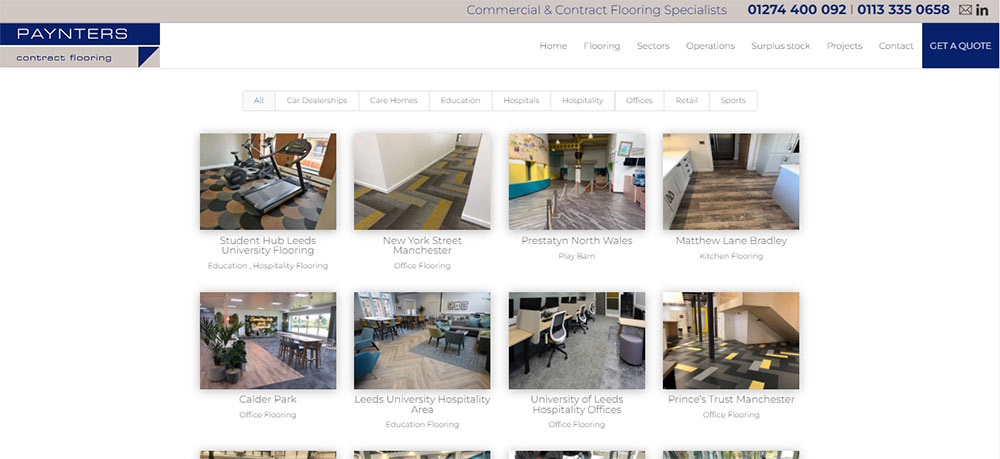Filter projects by Hospitals
Viewport: 1000px width, 459px height.
521,101
